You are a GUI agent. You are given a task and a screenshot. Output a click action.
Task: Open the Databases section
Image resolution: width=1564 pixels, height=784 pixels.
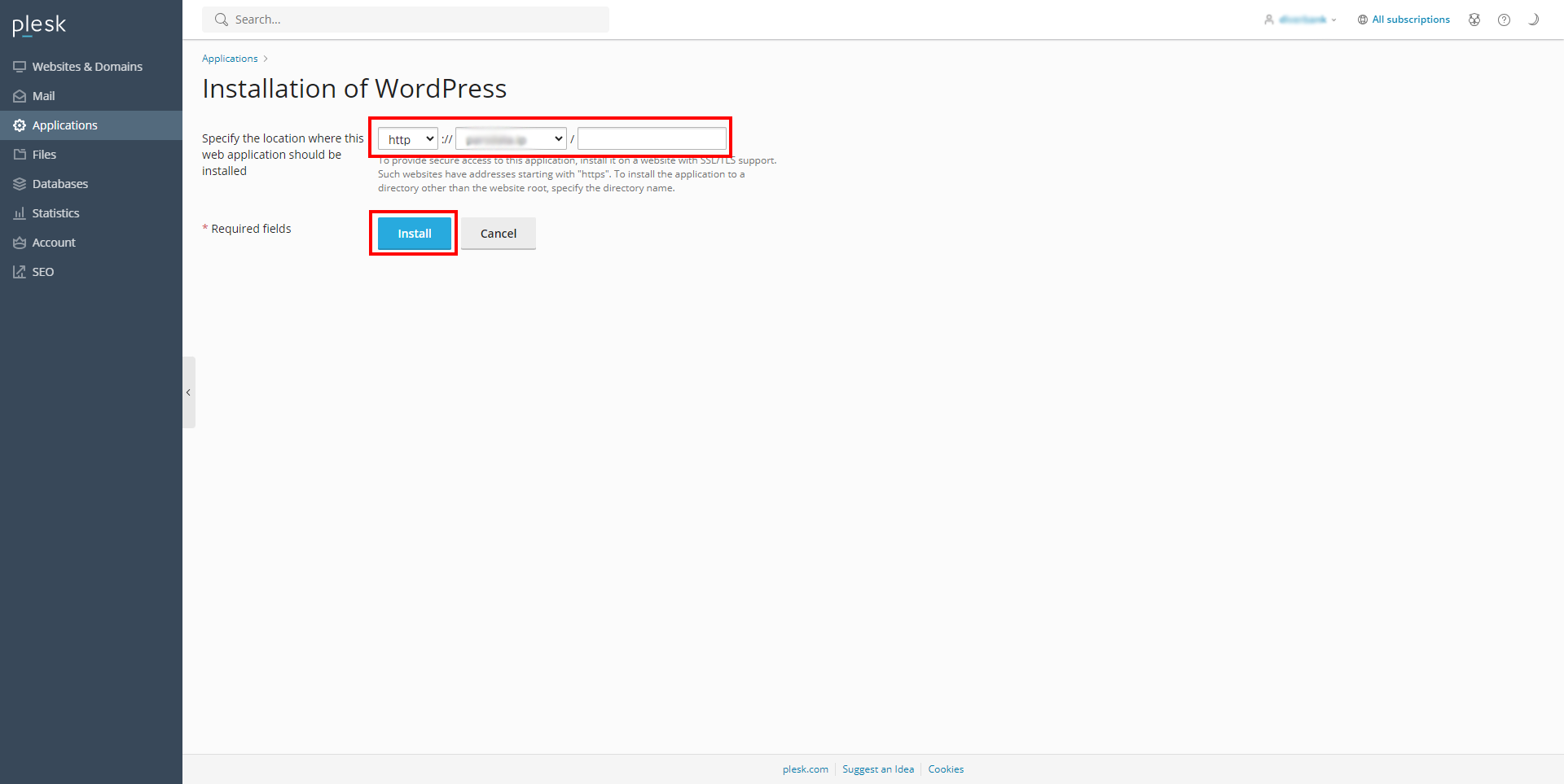[91, 184]
